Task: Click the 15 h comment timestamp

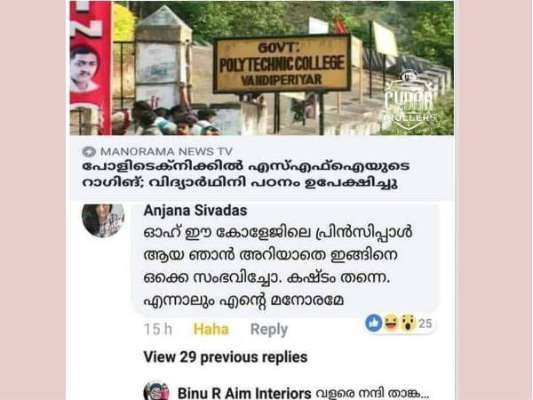Action: (158, 329)
